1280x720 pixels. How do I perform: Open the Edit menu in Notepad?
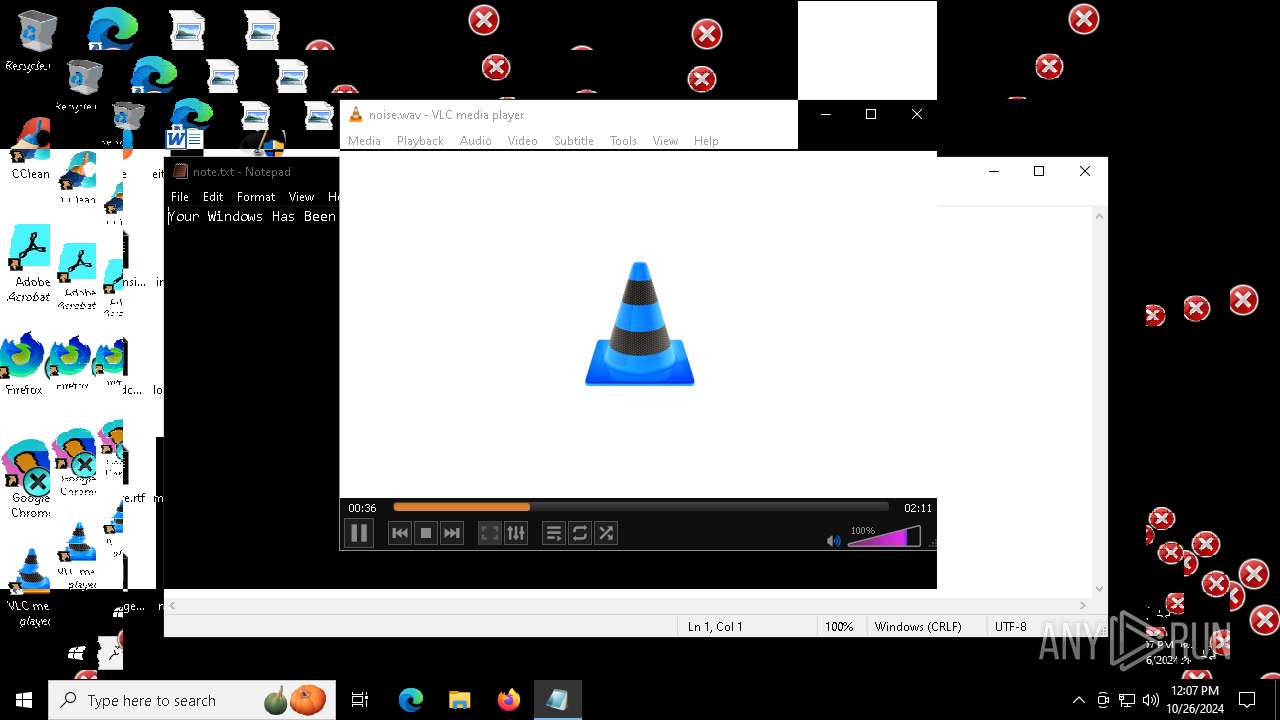point(213,197)
